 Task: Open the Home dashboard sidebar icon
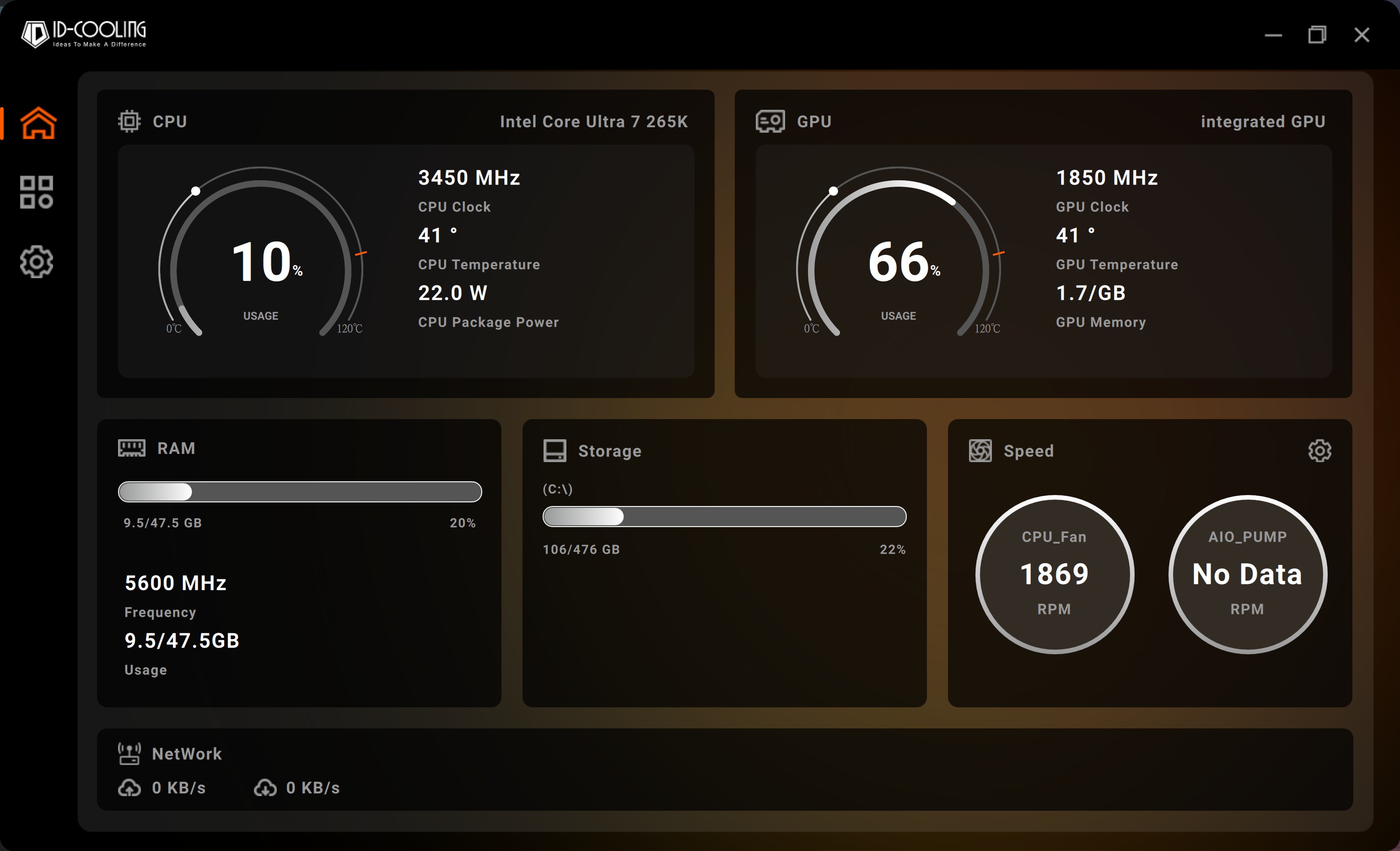coord(38,123)
